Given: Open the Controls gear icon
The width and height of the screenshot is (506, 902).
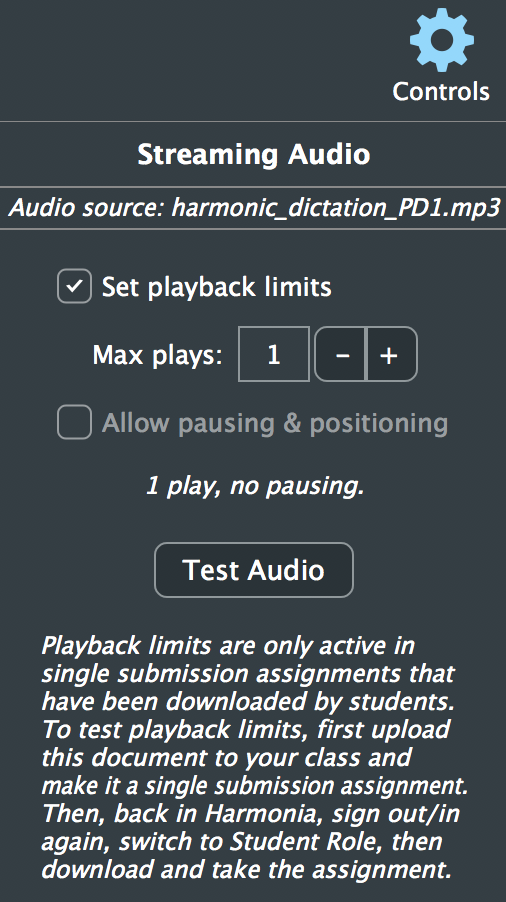Looking at the screenshot, I should [442, 40].
